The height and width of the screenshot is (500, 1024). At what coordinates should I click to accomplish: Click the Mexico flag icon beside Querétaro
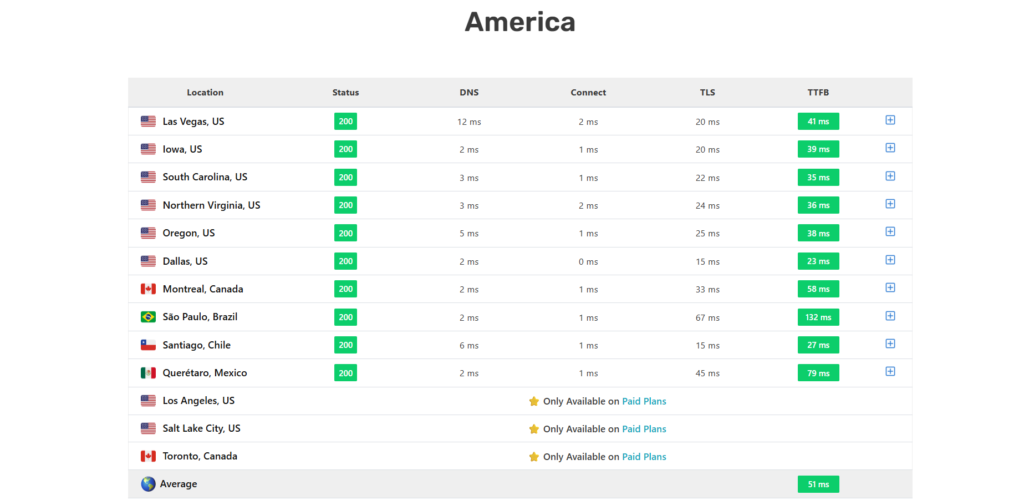[148, 373]
